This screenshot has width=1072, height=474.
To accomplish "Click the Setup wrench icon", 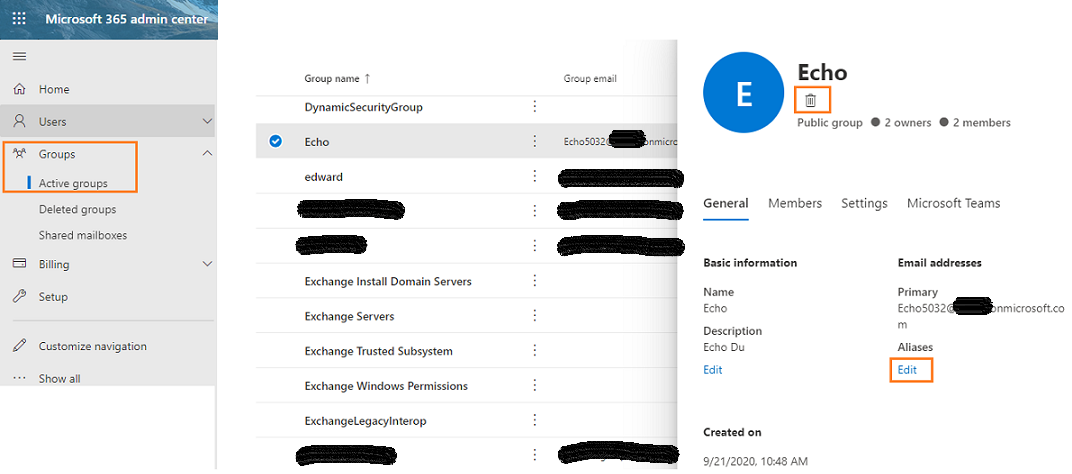I will [20, 296].
